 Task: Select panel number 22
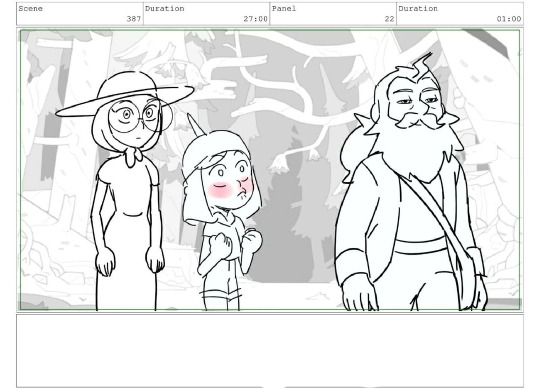[390, 19]
